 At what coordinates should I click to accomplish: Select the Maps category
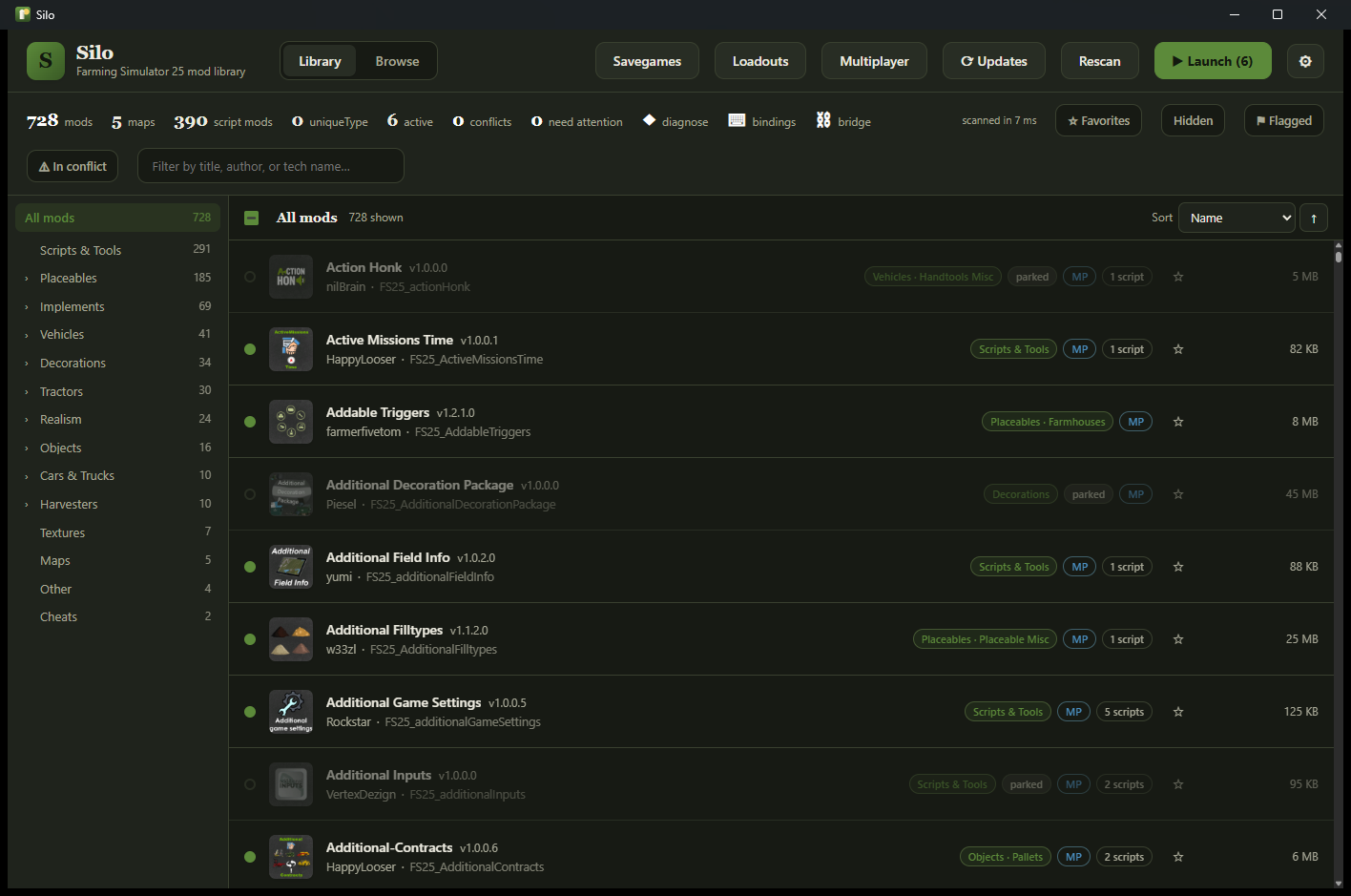117,561
